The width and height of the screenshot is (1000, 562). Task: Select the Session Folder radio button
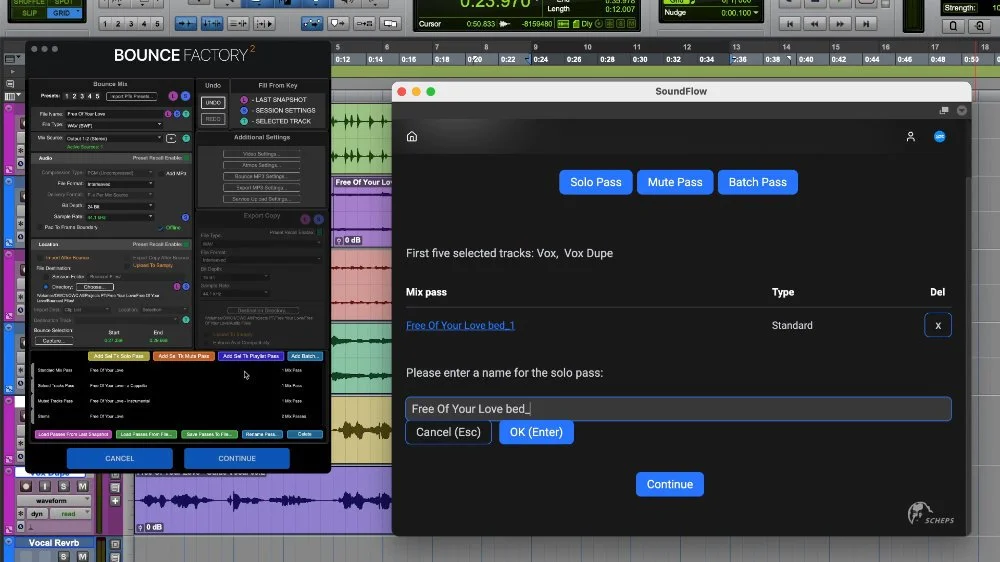(x=46, y=277)
